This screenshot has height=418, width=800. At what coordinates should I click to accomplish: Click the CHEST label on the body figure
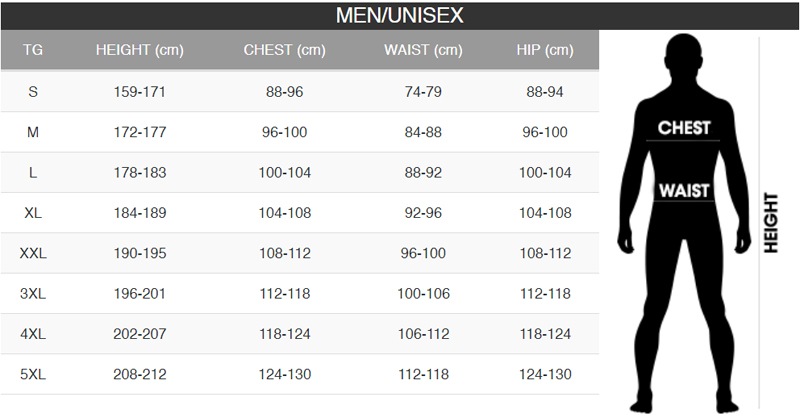(684, 128)
